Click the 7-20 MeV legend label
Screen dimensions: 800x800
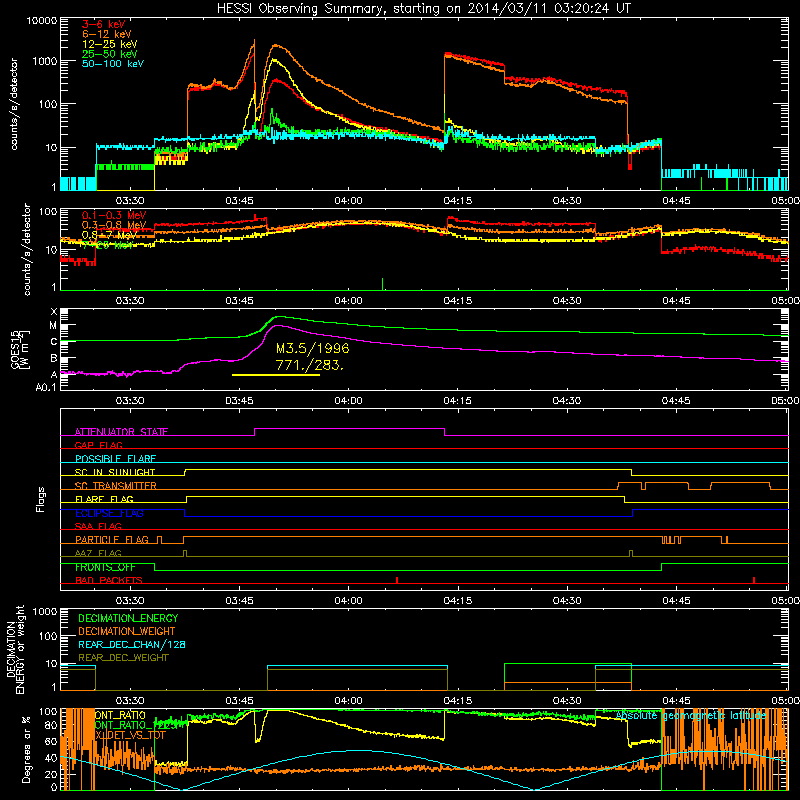(107, 245)
